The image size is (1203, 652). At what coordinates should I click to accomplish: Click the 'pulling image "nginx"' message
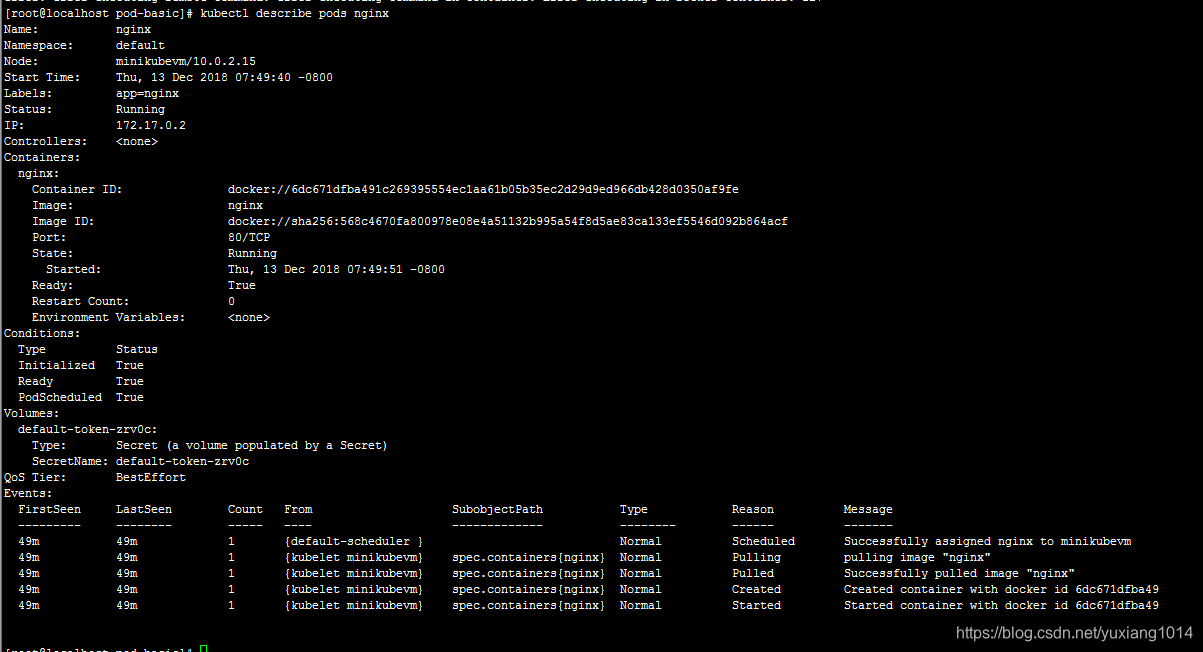917,557
